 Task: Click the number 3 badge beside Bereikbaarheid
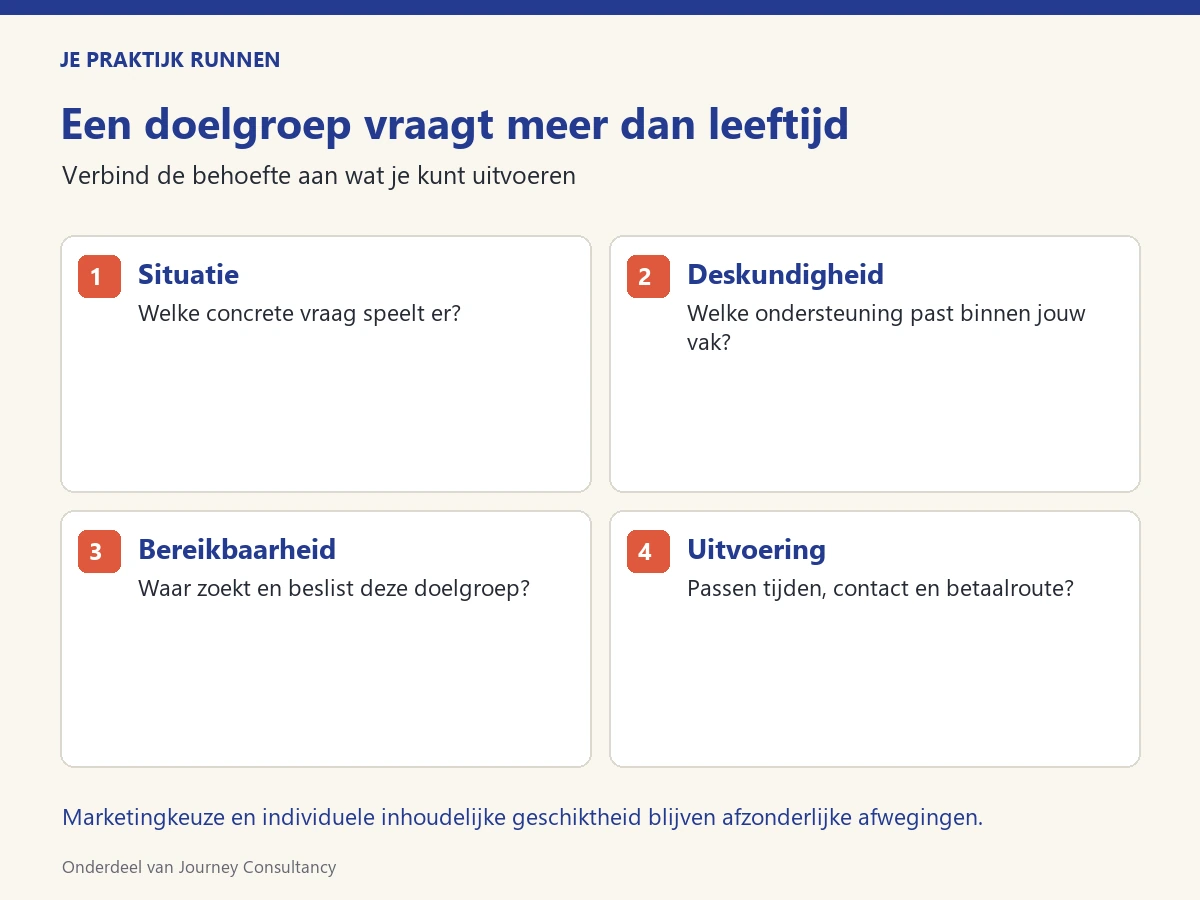pos(99,551)
